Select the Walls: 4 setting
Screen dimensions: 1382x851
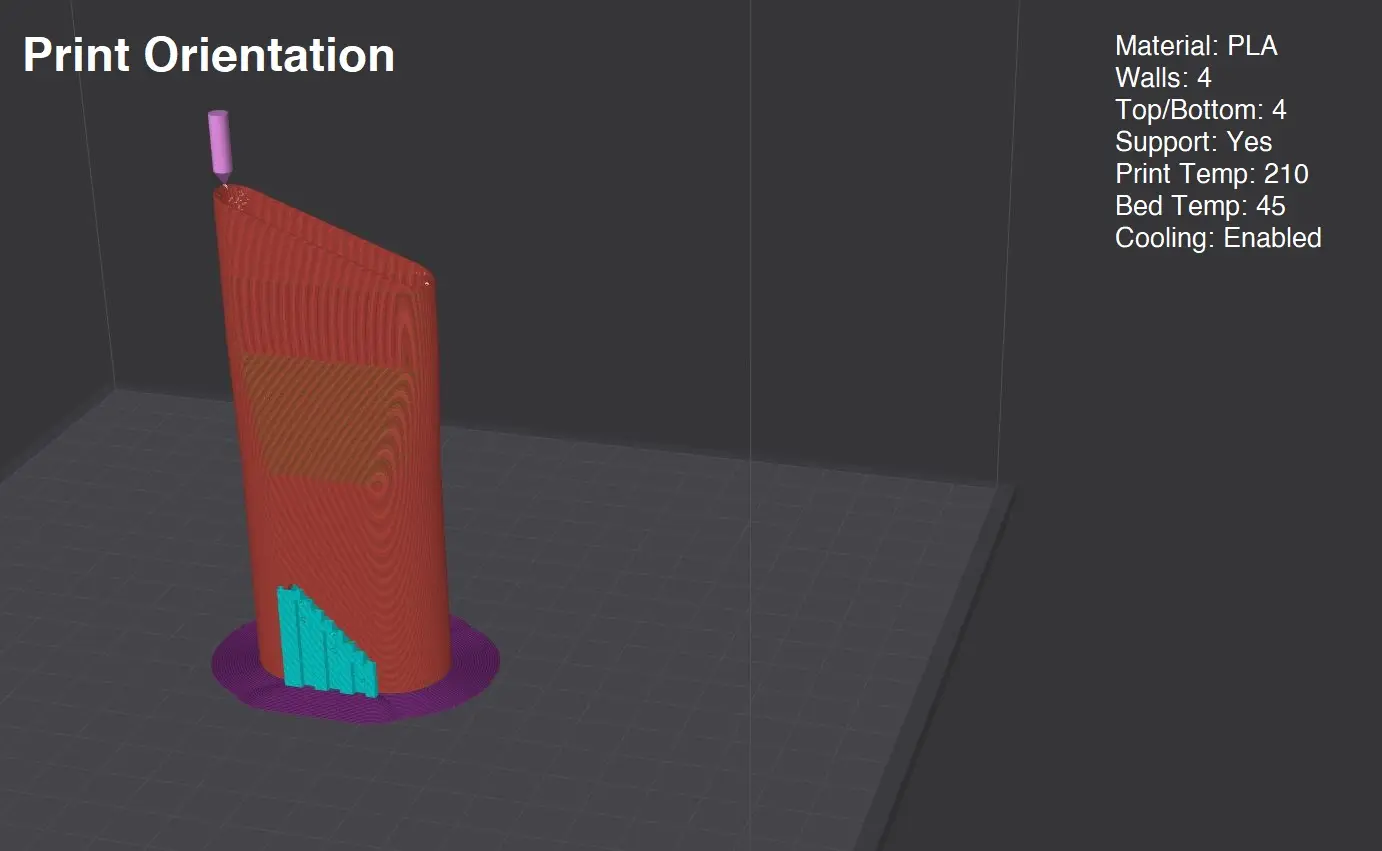tap(1162, 78)
